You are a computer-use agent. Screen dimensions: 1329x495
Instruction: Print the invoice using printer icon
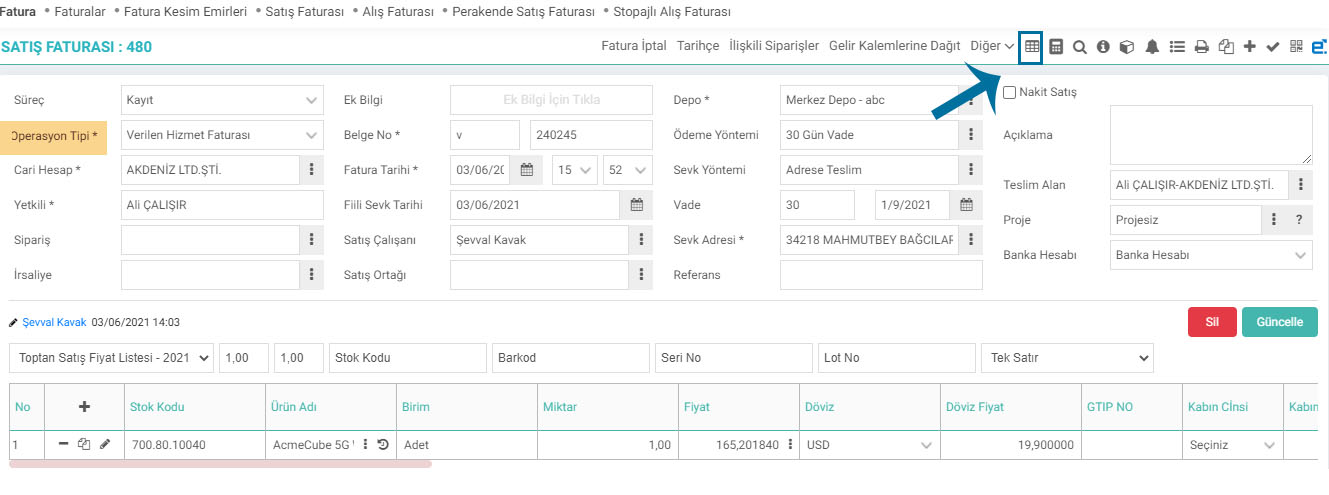point(1202,46)
